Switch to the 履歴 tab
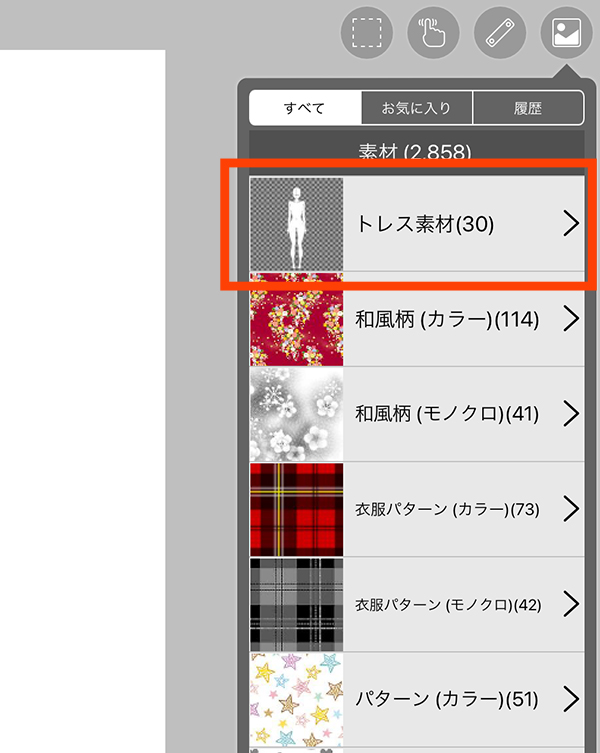The width and height of the screenshot is (600, 753). tap(528, 108)
